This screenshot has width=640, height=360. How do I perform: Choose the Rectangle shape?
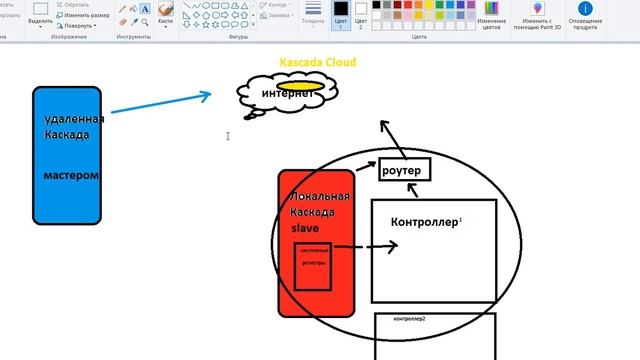click(x=216, y=6)
